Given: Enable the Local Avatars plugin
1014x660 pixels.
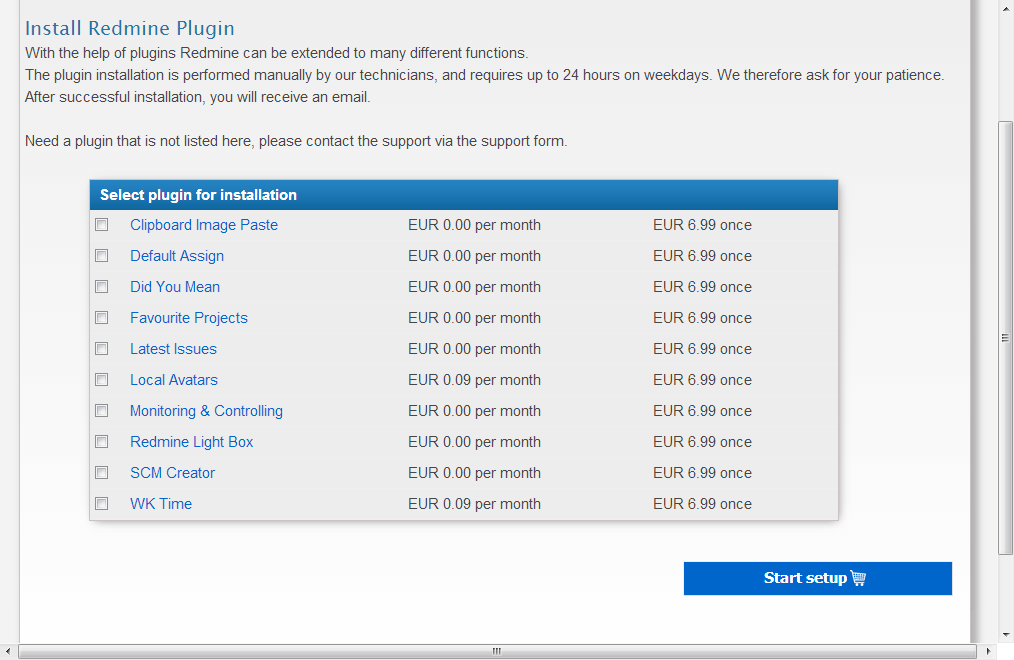Looking at the screenshot, I should click(x=101, y=379).
